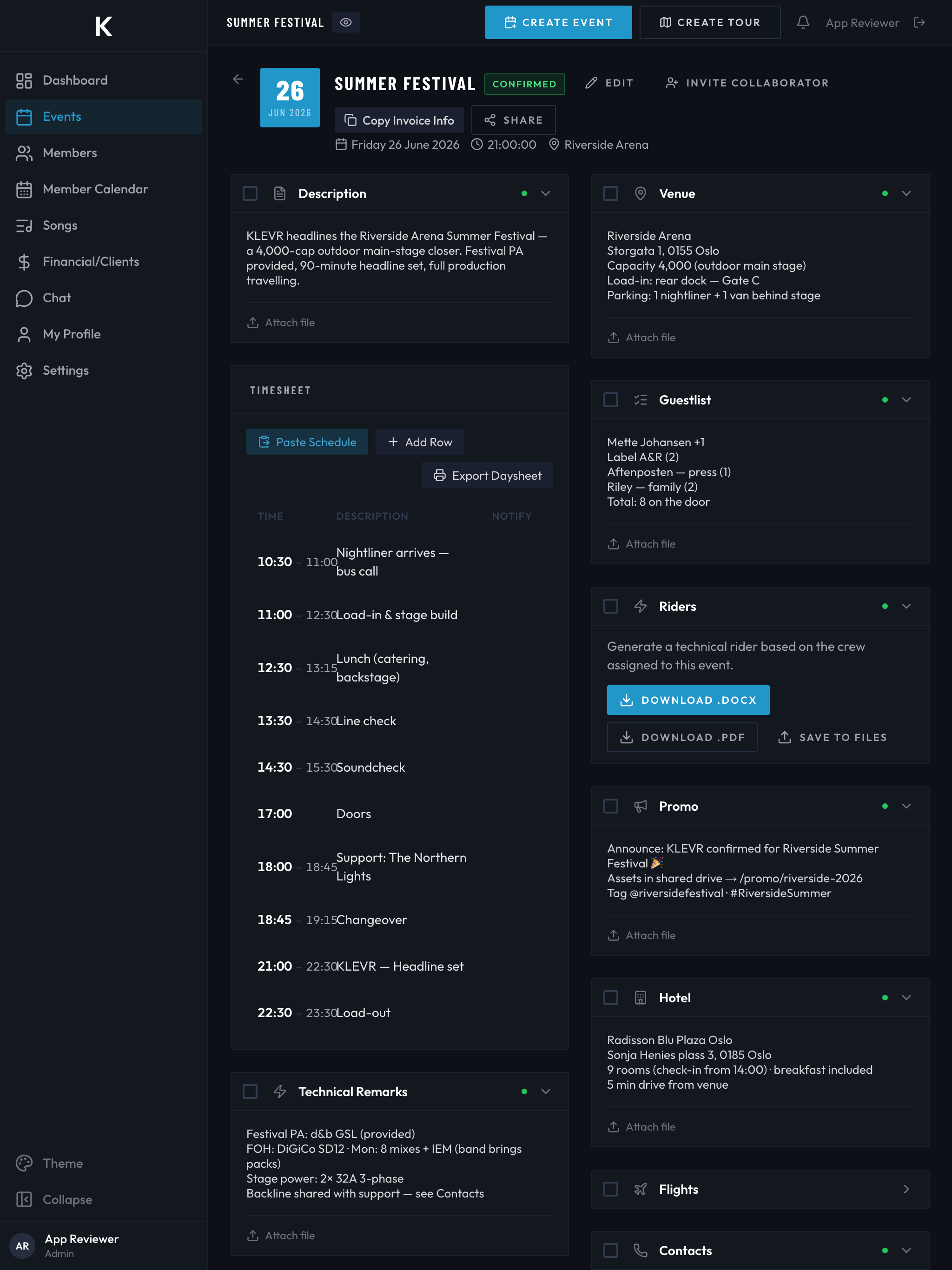Click Invite Collaborator

[747, 83]
